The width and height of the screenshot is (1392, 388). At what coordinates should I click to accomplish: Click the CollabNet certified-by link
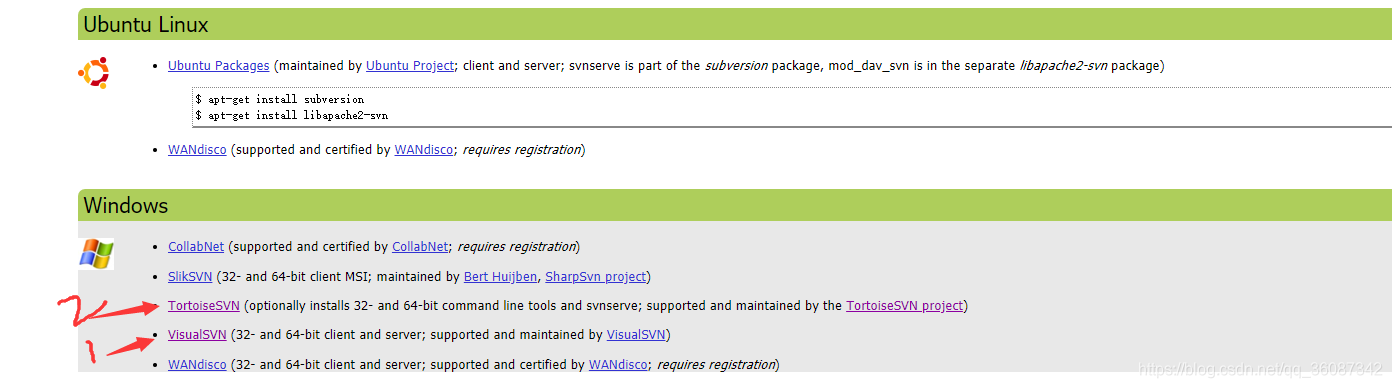pos(420,246)
